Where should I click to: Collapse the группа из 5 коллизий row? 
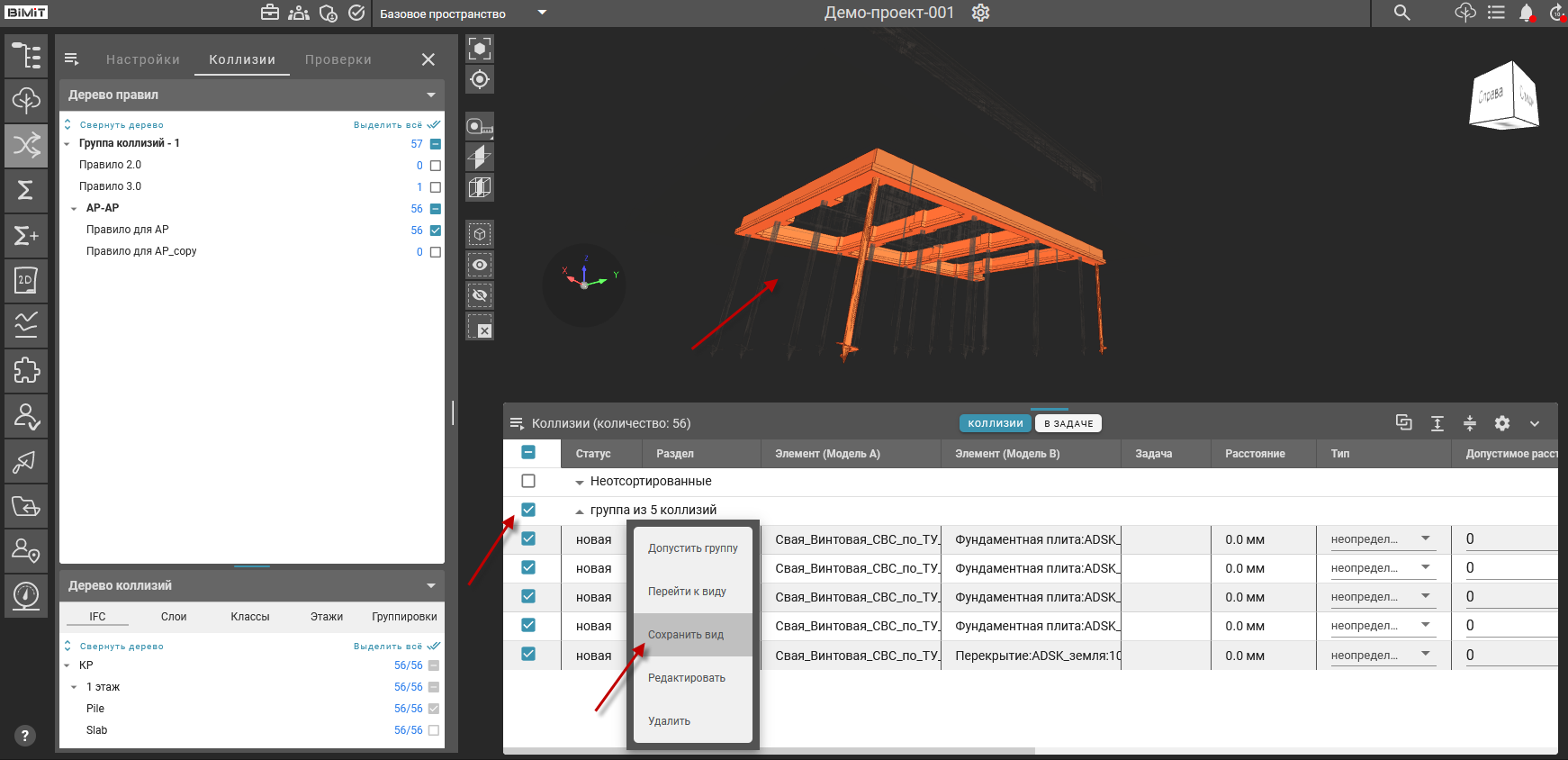pos(580,511)
